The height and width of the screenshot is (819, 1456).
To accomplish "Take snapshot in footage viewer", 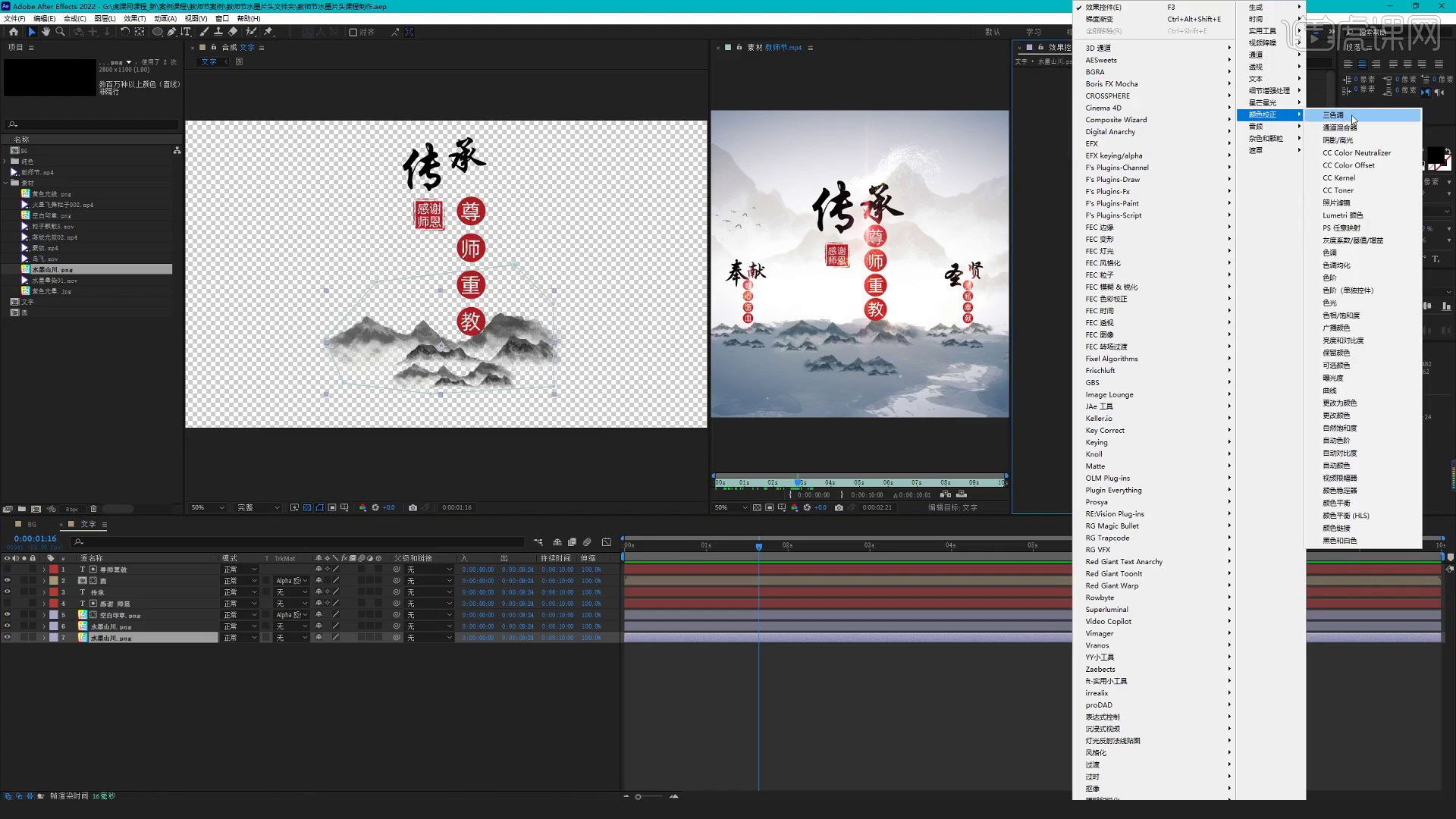I will (x=839, y=507).
